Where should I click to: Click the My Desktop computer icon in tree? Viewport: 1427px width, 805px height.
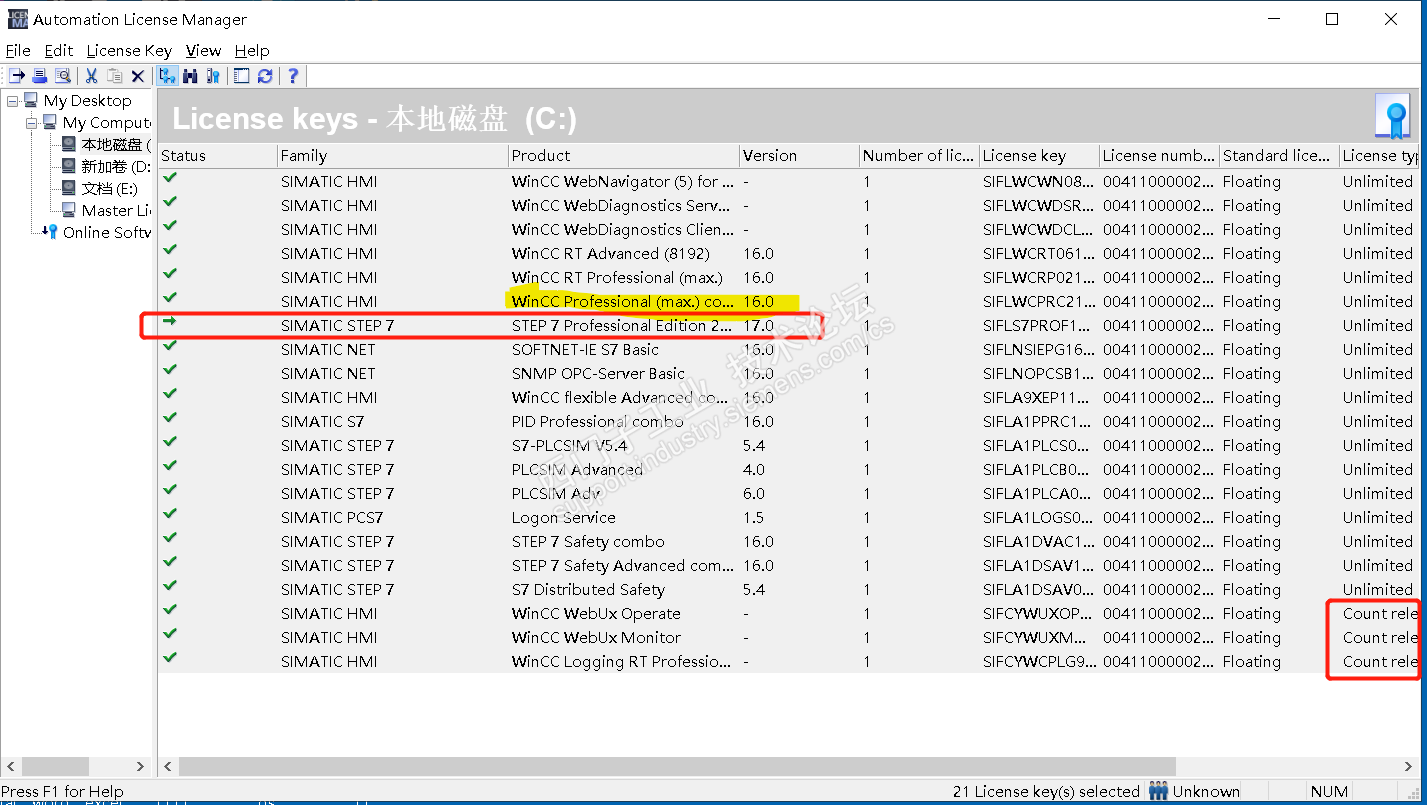[x=31, y=100]
